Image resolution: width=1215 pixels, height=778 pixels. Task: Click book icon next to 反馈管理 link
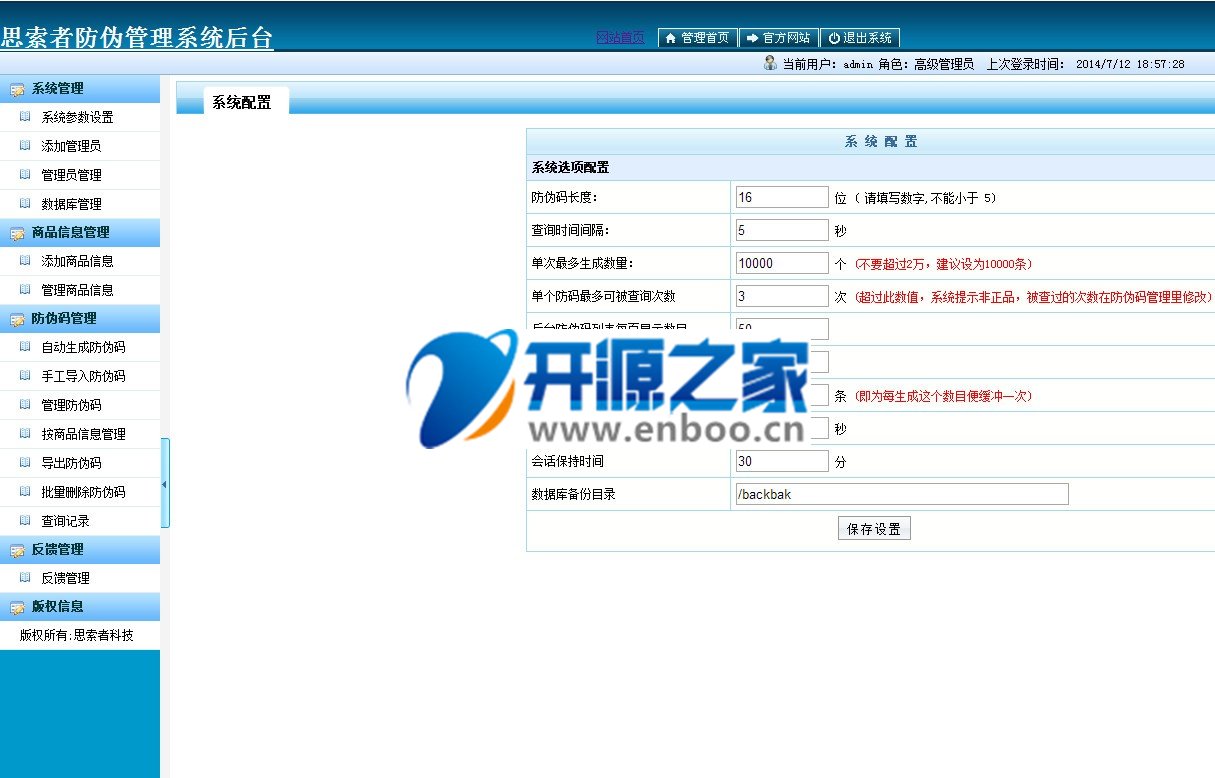point(25,577)
